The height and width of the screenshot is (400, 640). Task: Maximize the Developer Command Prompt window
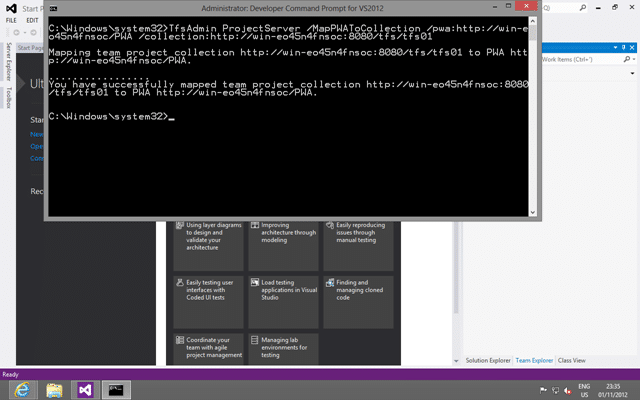point(508,6)
